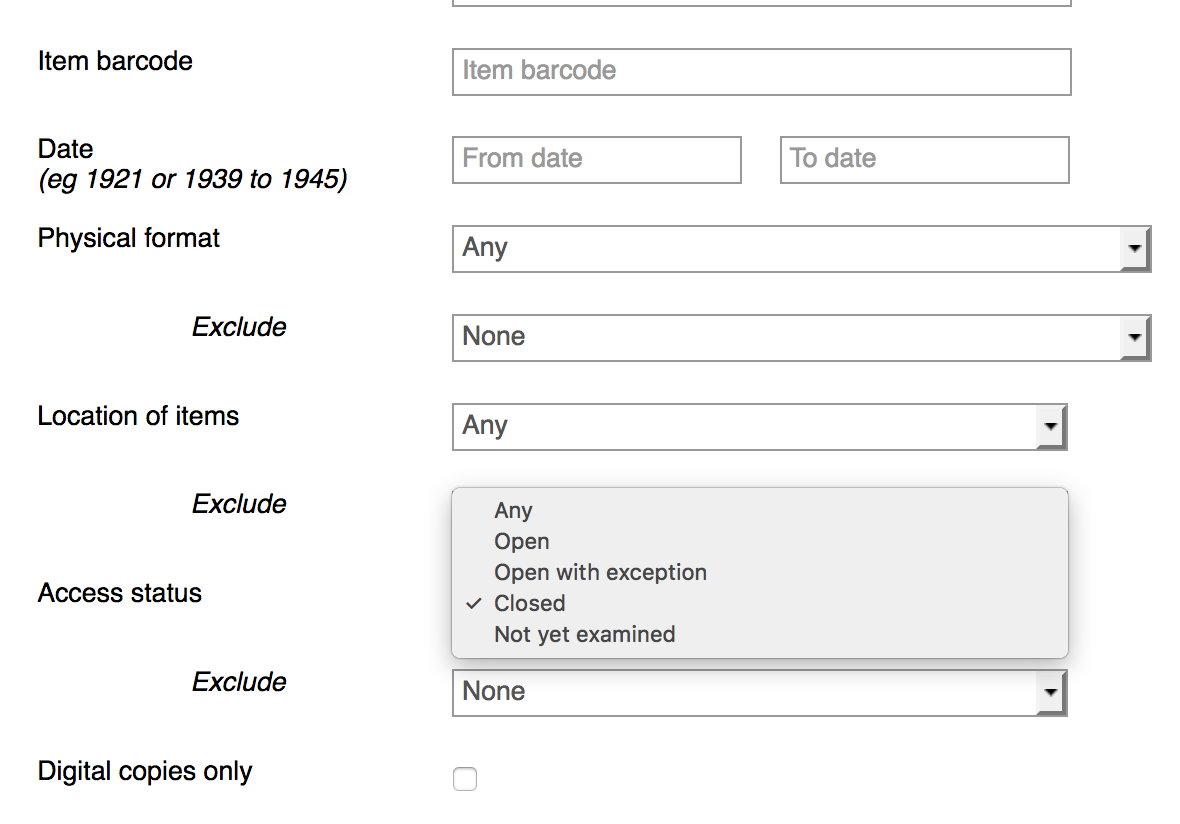Select the checked Closed option
Screen dimensions: 1180x824
coord(530,604)
